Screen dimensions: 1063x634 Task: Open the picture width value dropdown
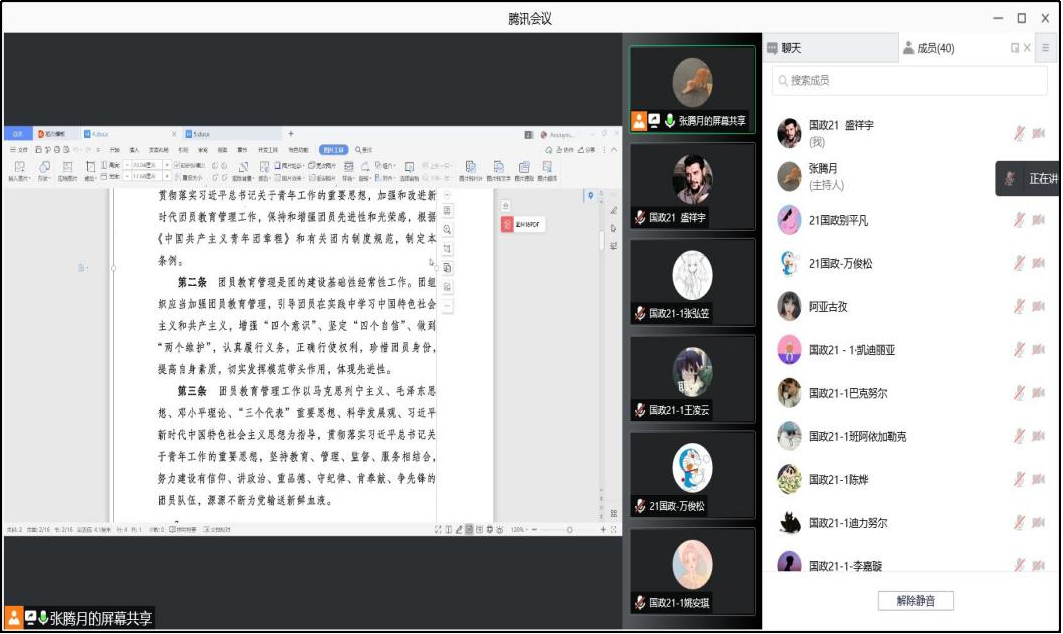(167, 176)
